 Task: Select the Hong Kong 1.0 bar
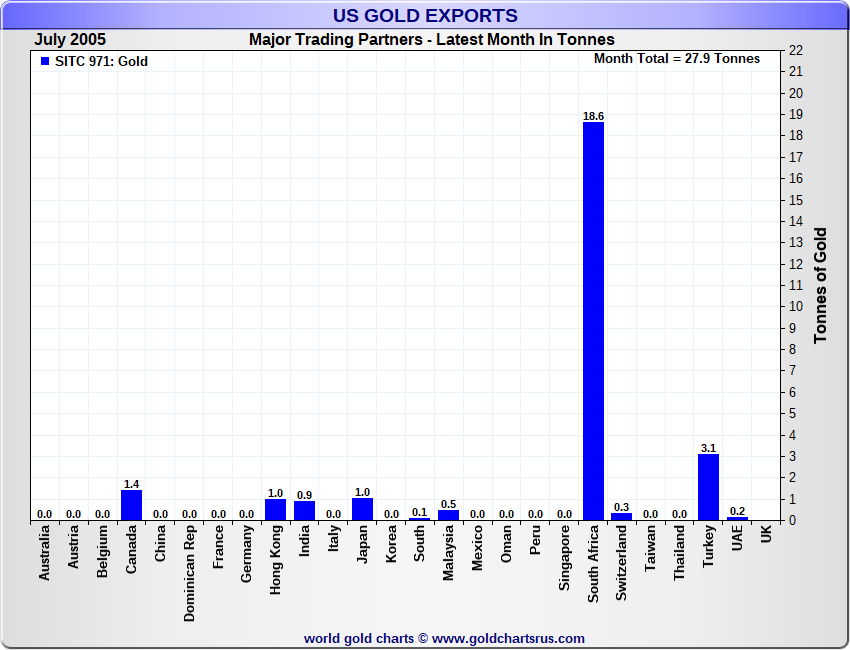click(x=275, y=510)
